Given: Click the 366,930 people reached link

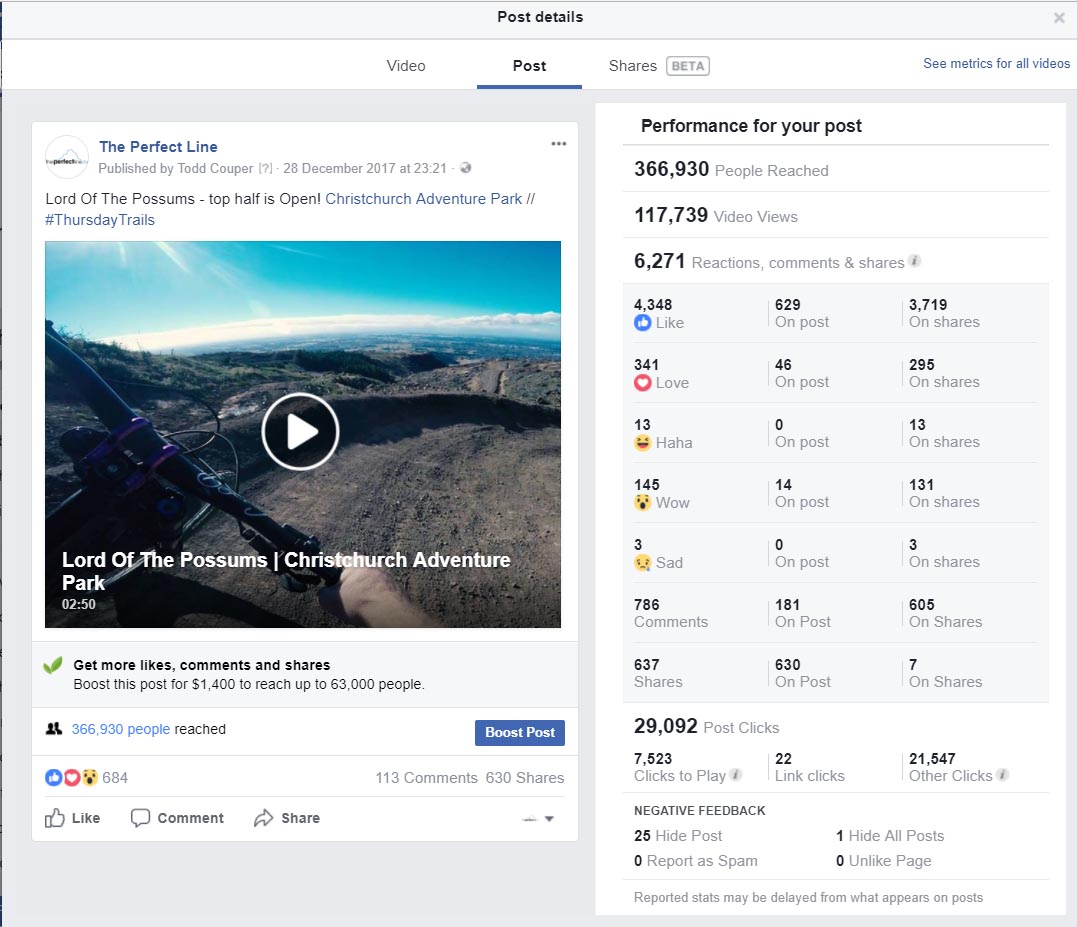Looking at the screenshot, I should [x=121, y=729].
